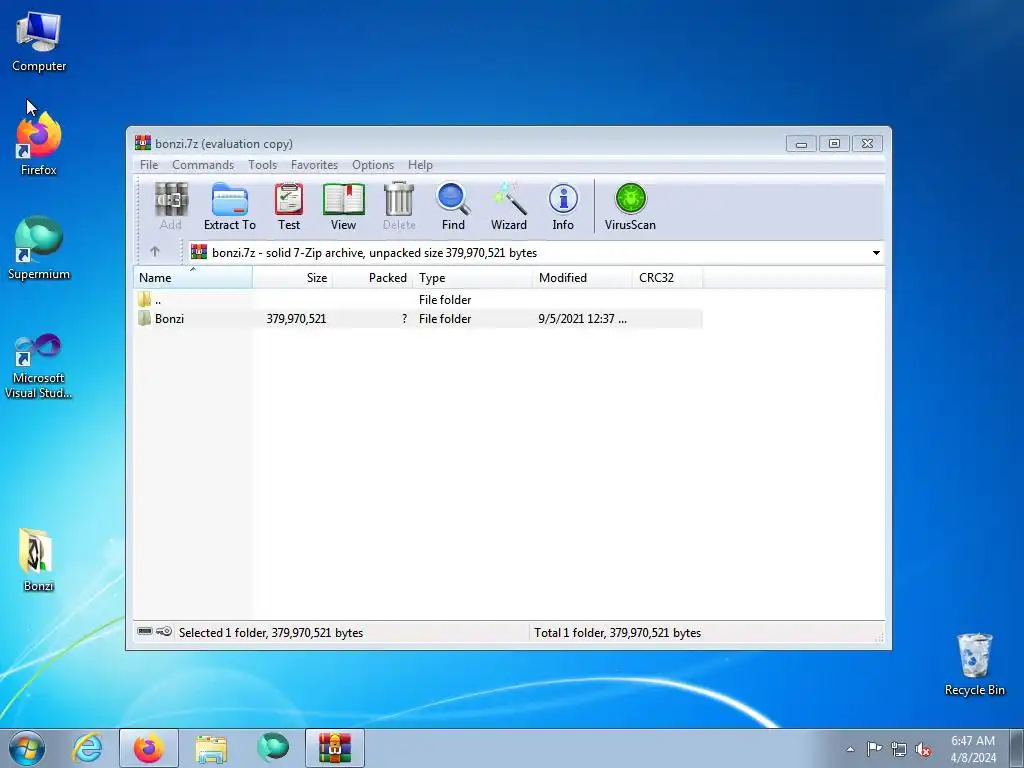
Task: Click the 9/5/2021 12:37 modified date
Action: (x=583, y=319)
